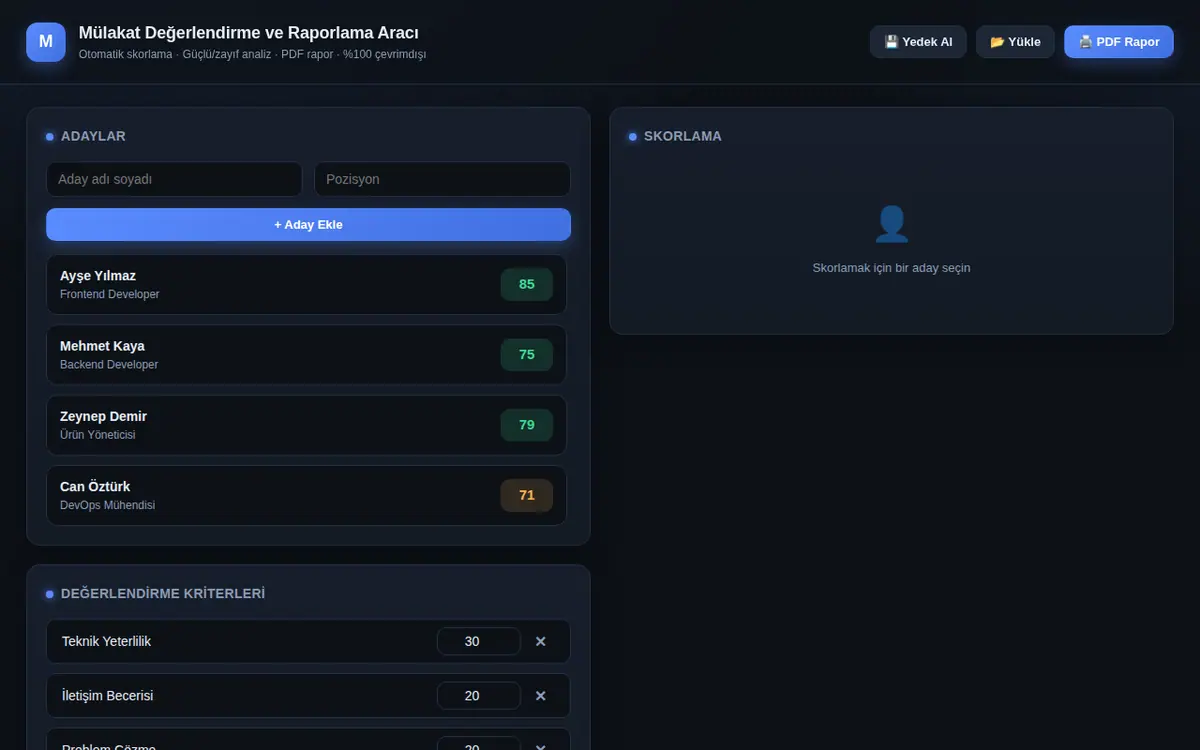Click the Teknik Yeterlilik criterion name
Screen dimensions: 1200x750
pyautogui.click(x=107, y=641)
